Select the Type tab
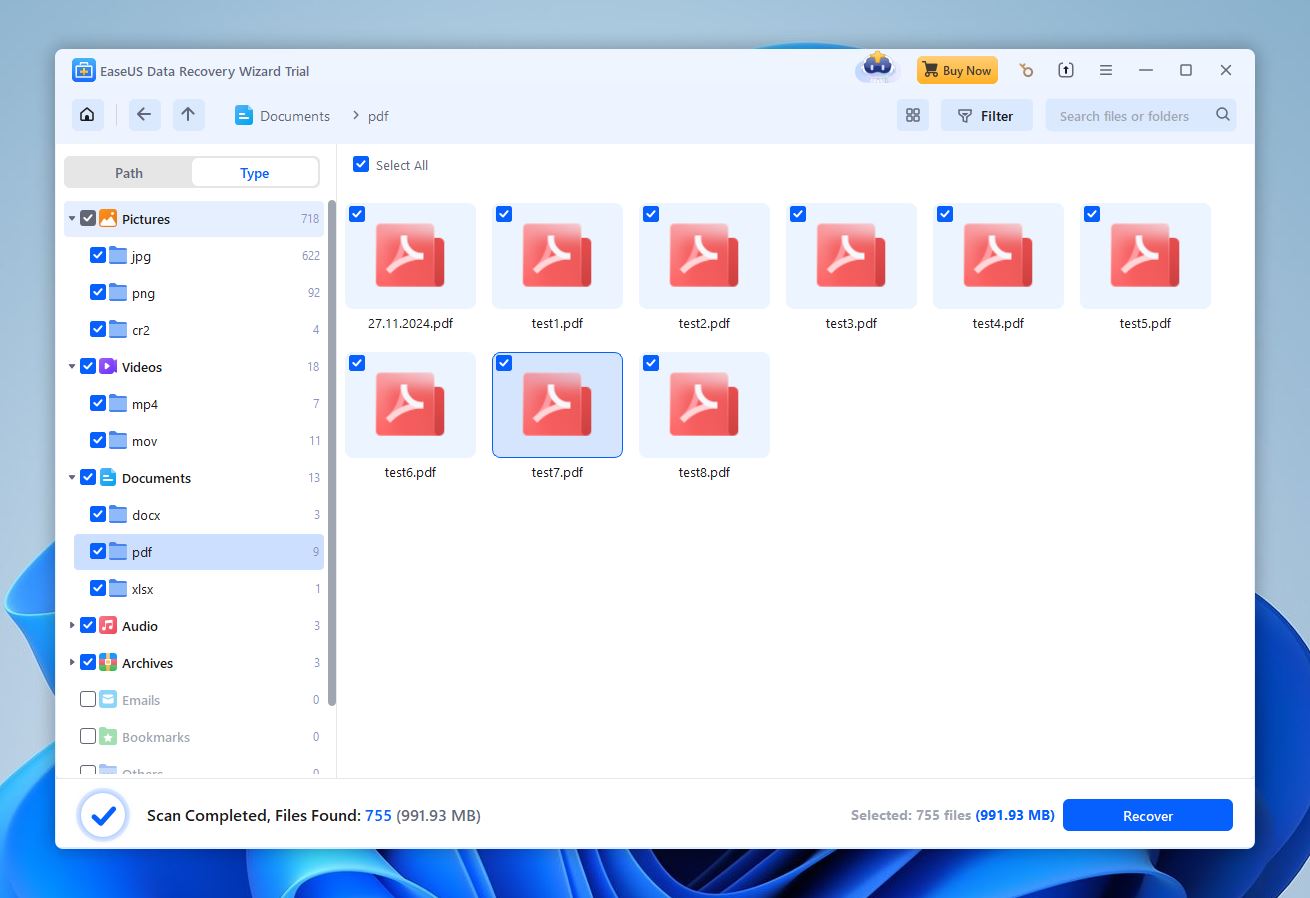 click(254, 173)
